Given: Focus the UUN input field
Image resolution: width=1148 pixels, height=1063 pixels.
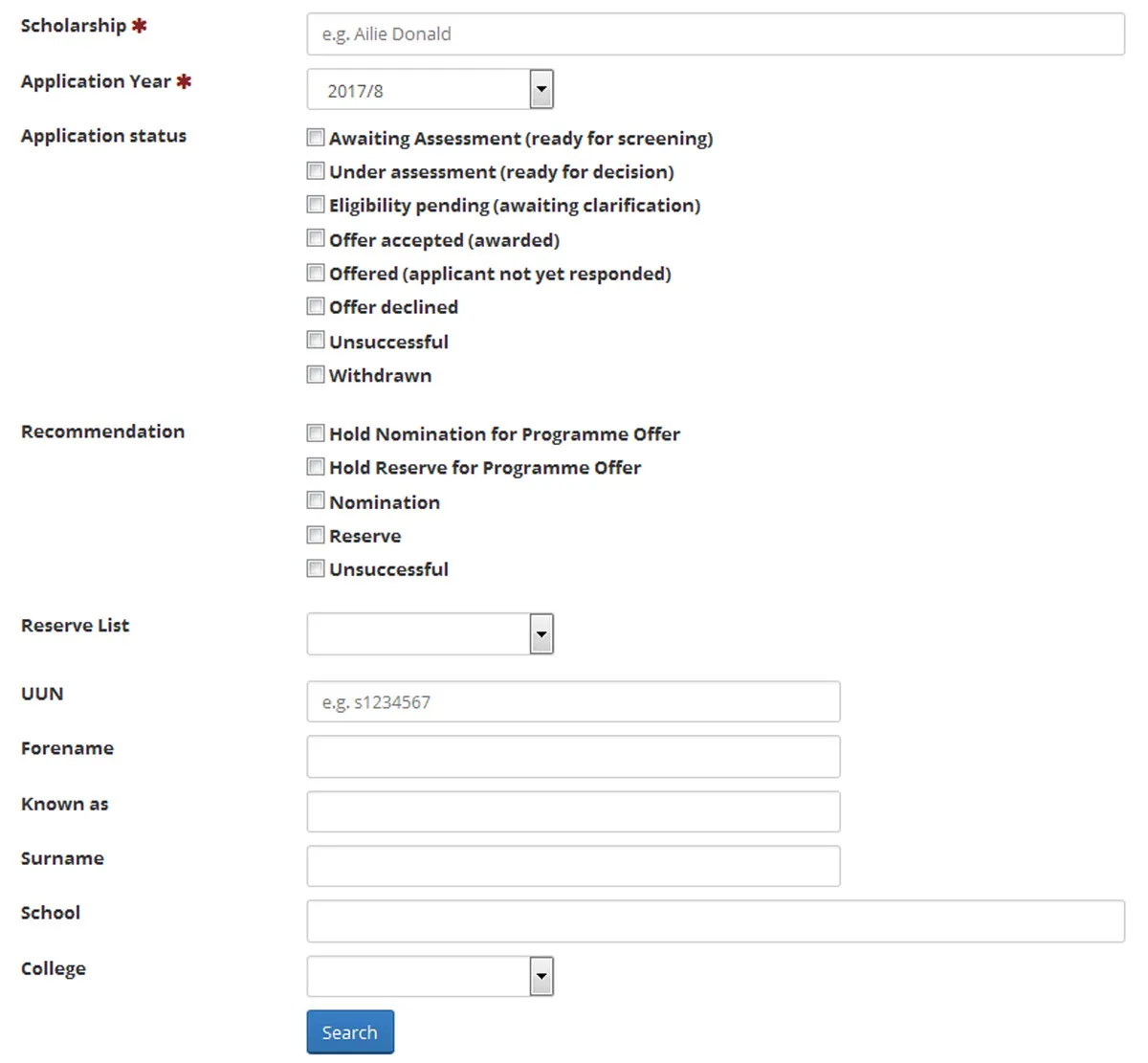Looking at the screenshot, I should (572, 701).
